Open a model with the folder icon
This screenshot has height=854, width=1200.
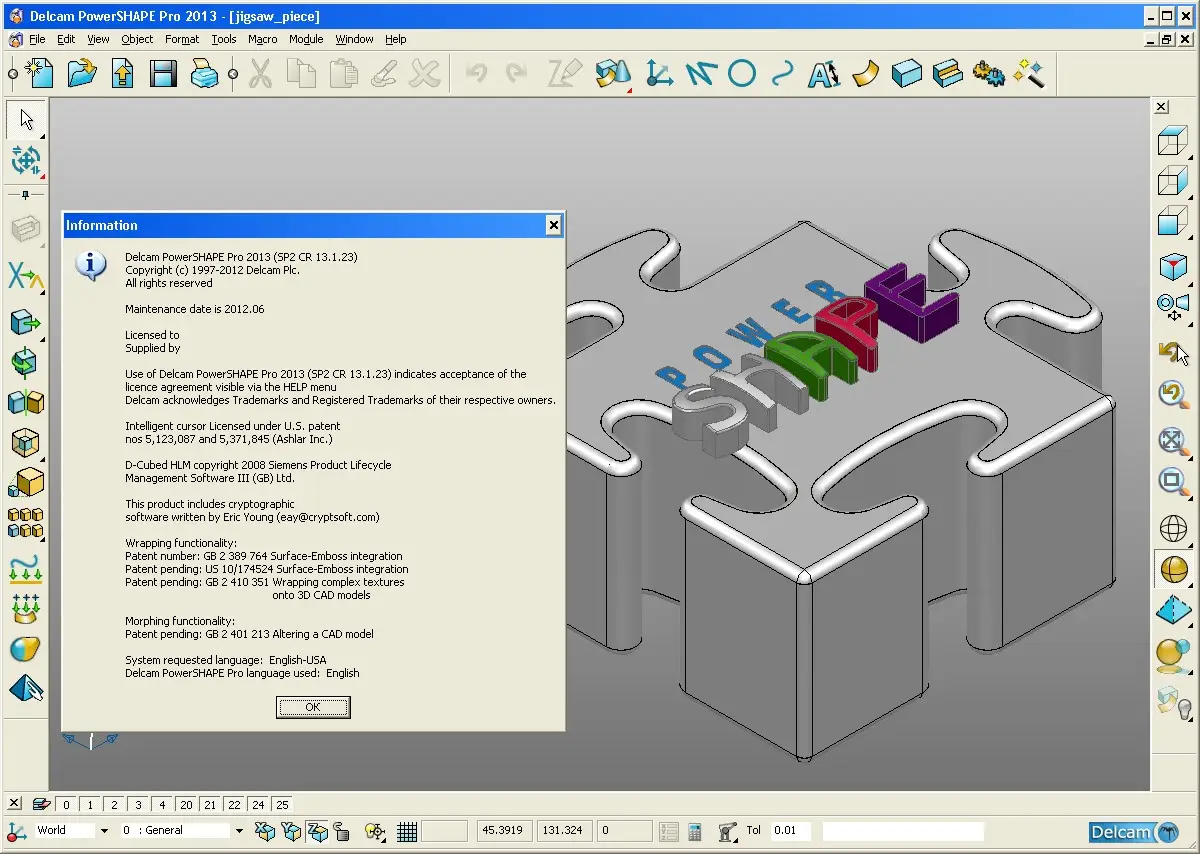(82, 74)
